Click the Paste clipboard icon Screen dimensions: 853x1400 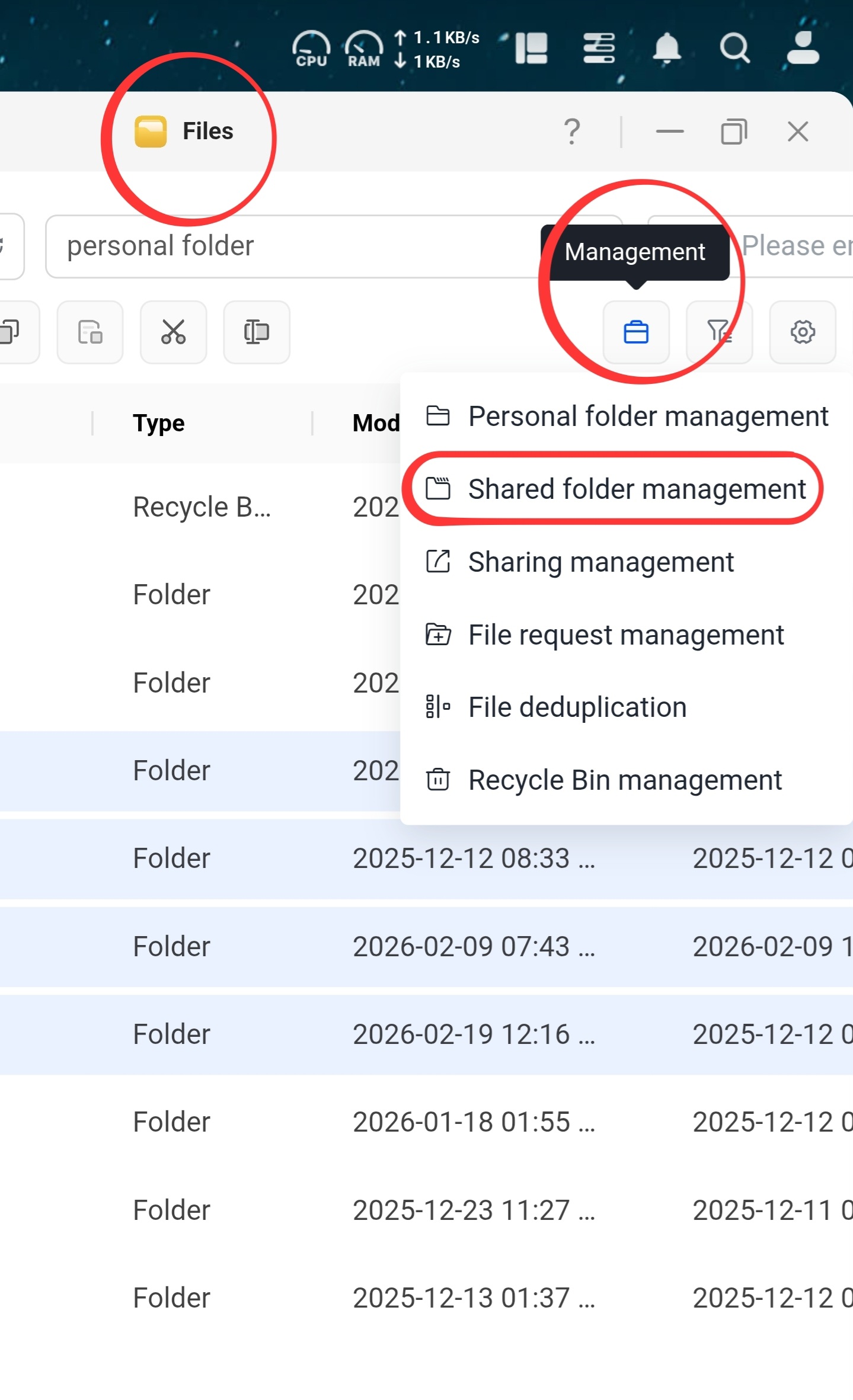pyautogui.click(x=90, y=332)
